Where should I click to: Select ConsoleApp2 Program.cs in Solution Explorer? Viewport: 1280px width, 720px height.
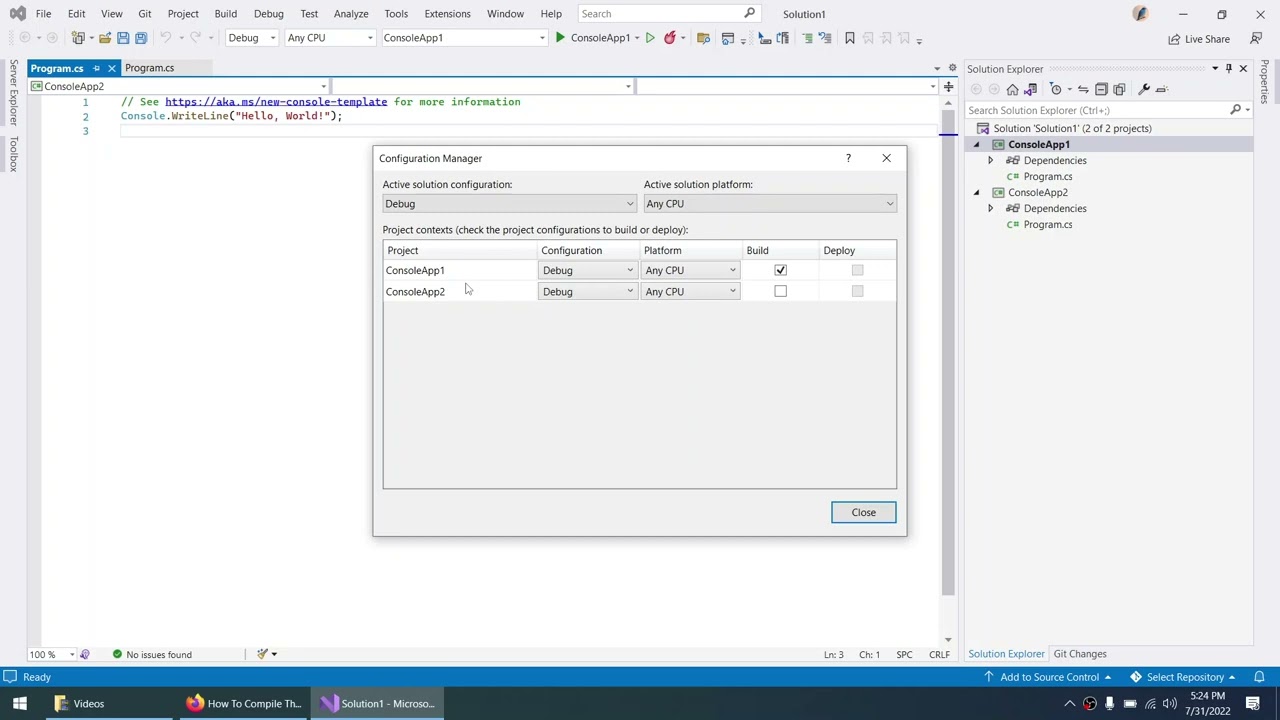pyautogui.click(x=1047, y=225)
